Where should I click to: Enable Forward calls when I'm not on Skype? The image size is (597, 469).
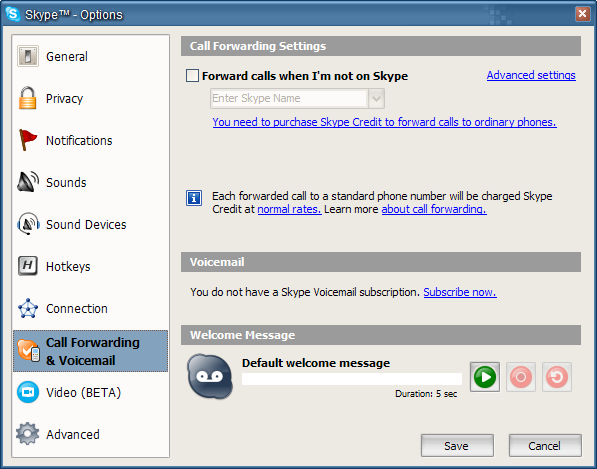point(192,75)
